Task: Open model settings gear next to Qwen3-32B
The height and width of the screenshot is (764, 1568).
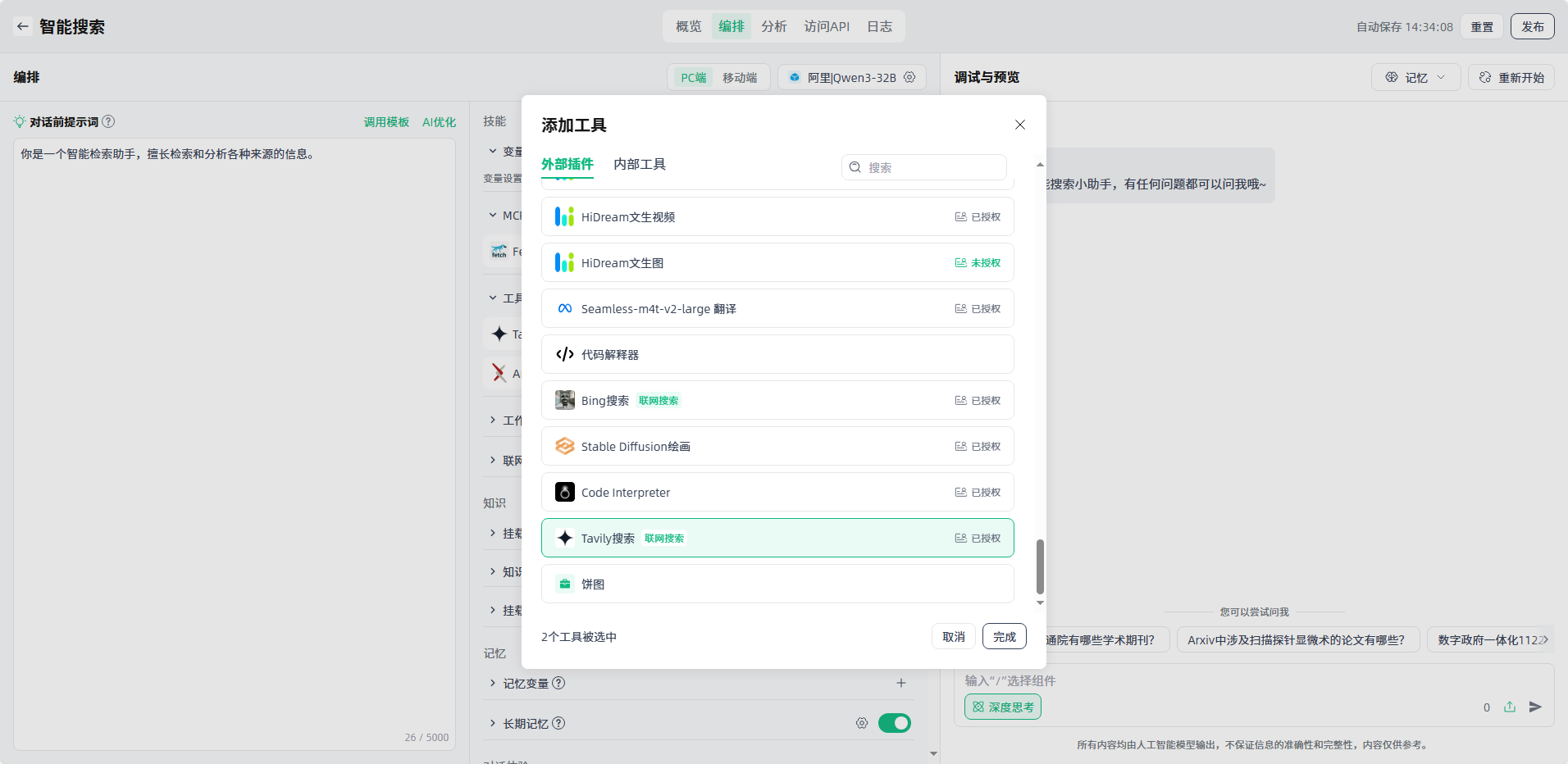Action: [909, 77]
